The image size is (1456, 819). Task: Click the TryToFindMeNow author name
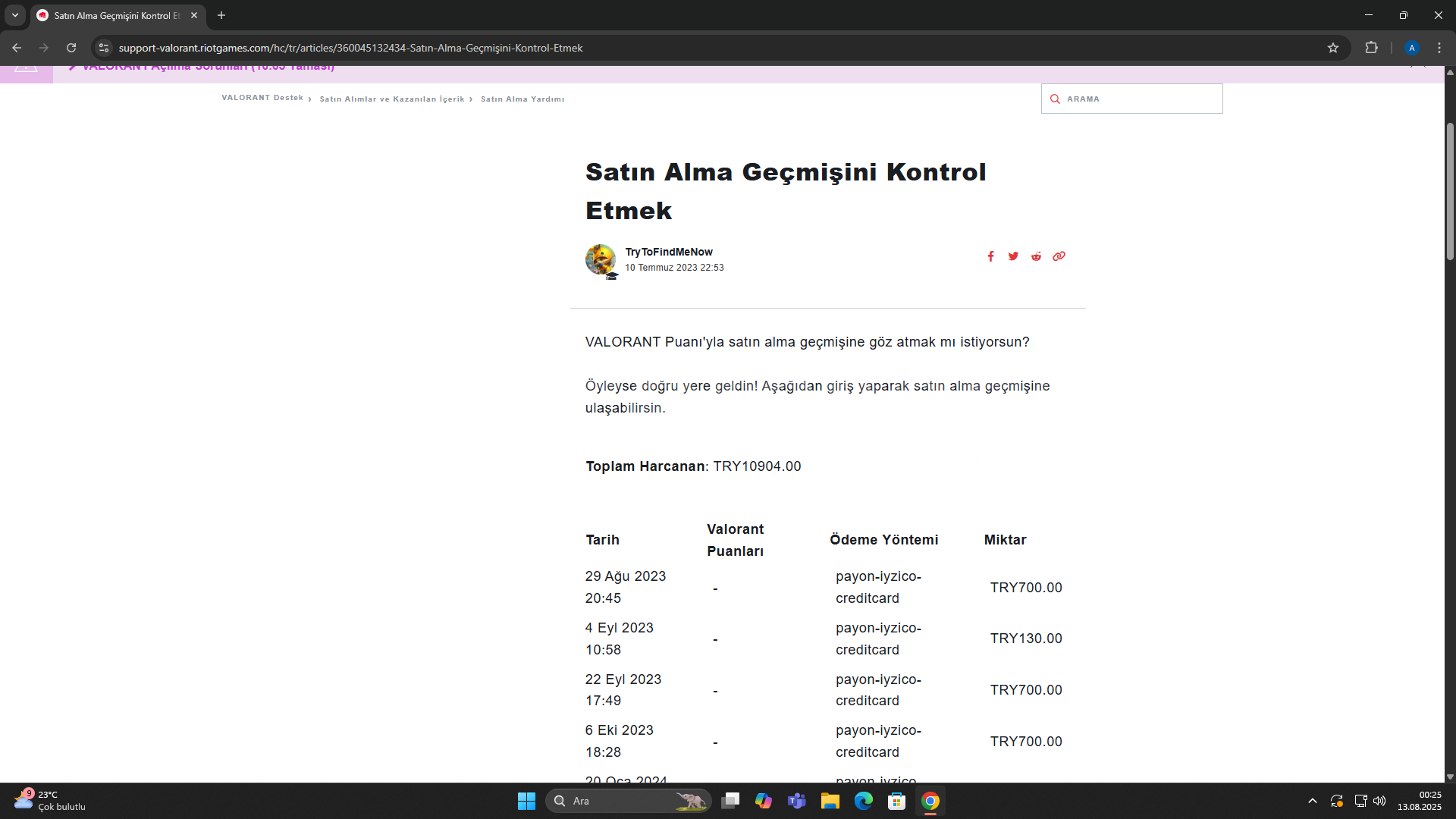669,252
